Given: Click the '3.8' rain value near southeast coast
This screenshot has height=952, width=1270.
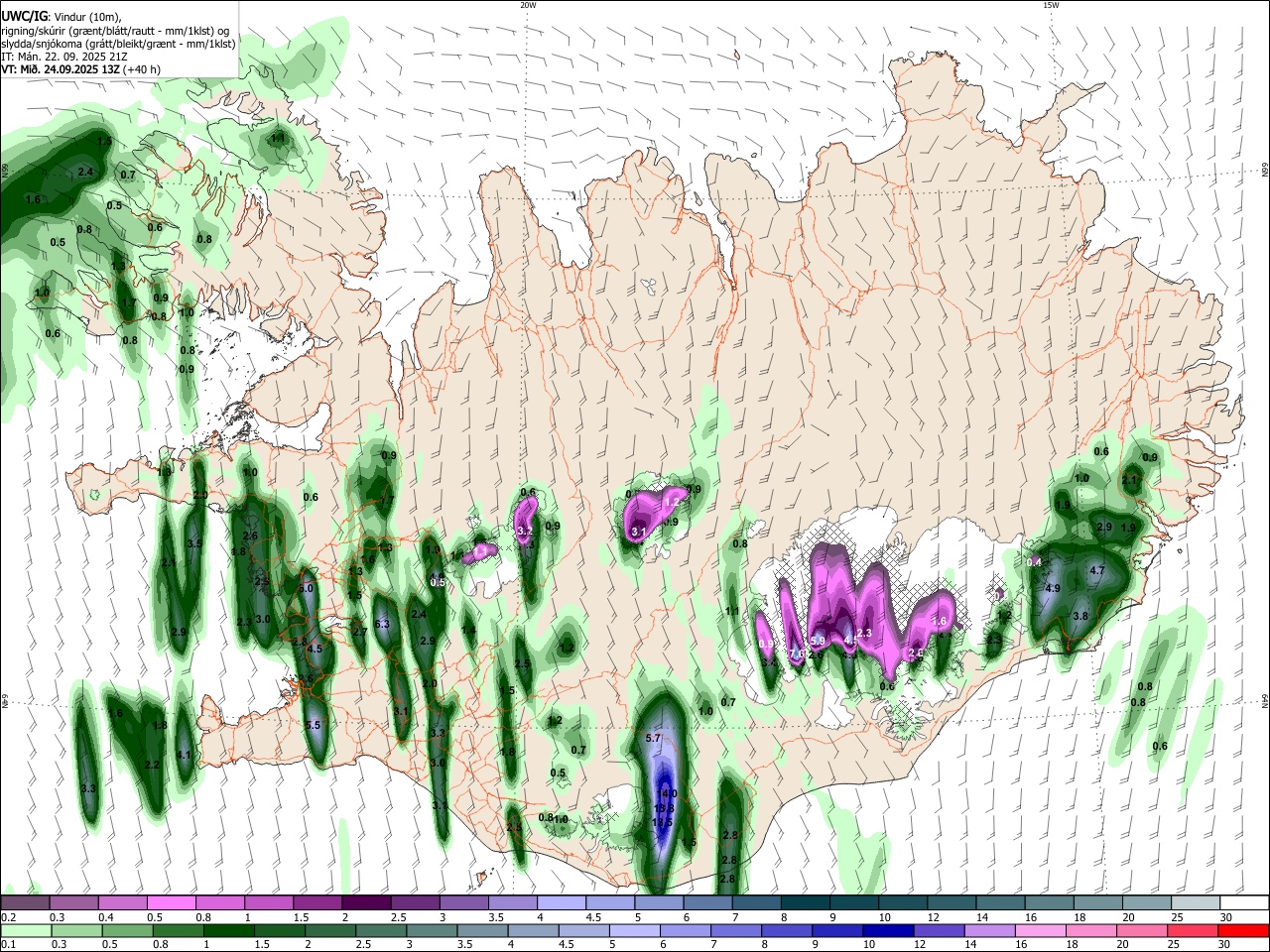Looking at the screenshot, I should tap(1081, 616).
